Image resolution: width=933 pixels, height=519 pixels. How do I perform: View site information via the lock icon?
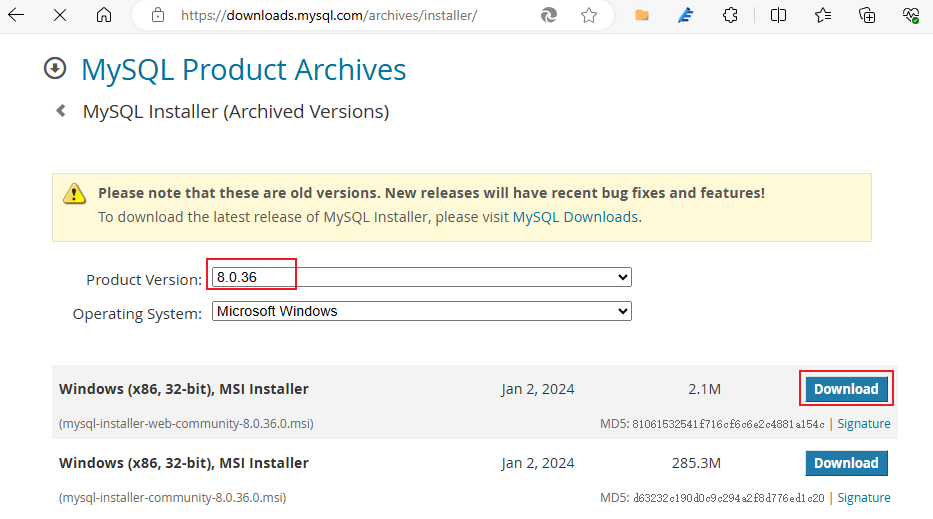tap(157, 15)
